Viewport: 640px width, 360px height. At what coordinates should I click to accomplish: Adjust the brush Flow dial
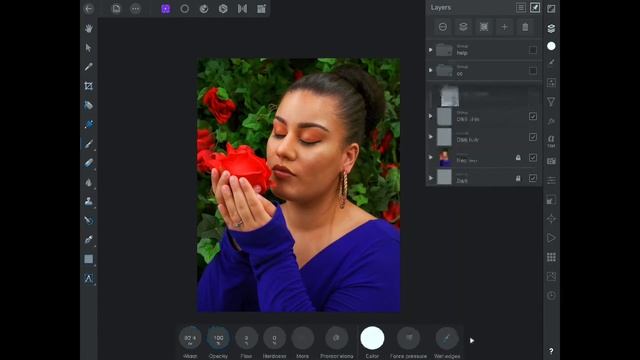coord(246,338)
